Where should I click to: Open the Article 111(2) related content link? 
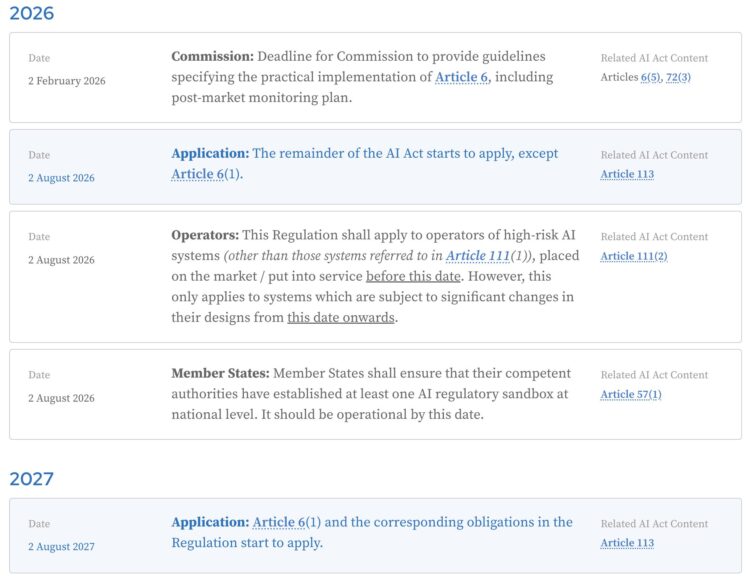pos(634,256)
